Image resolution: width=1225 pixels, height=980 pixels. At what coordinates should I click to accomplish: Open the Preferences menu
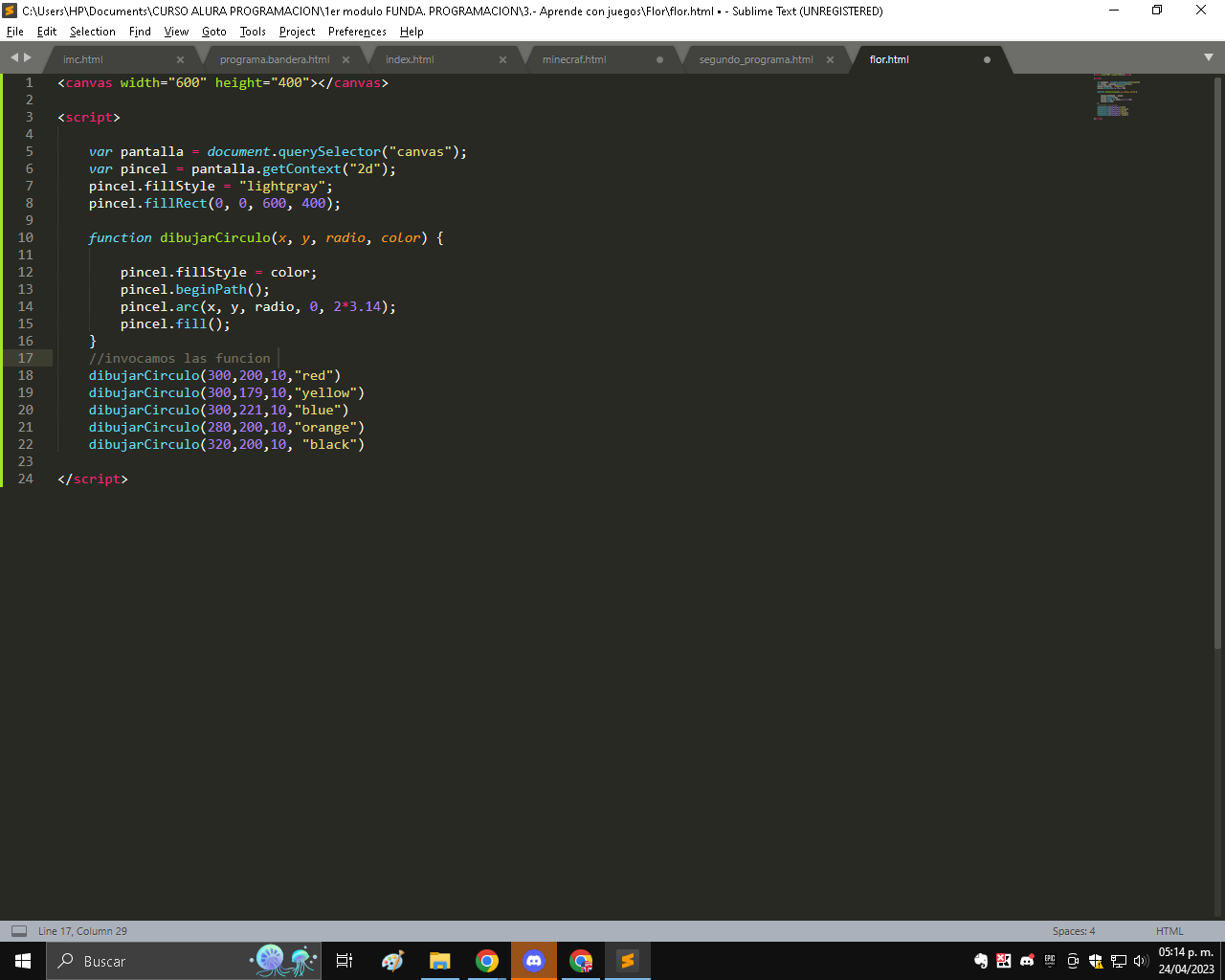[x=357, y=32]
